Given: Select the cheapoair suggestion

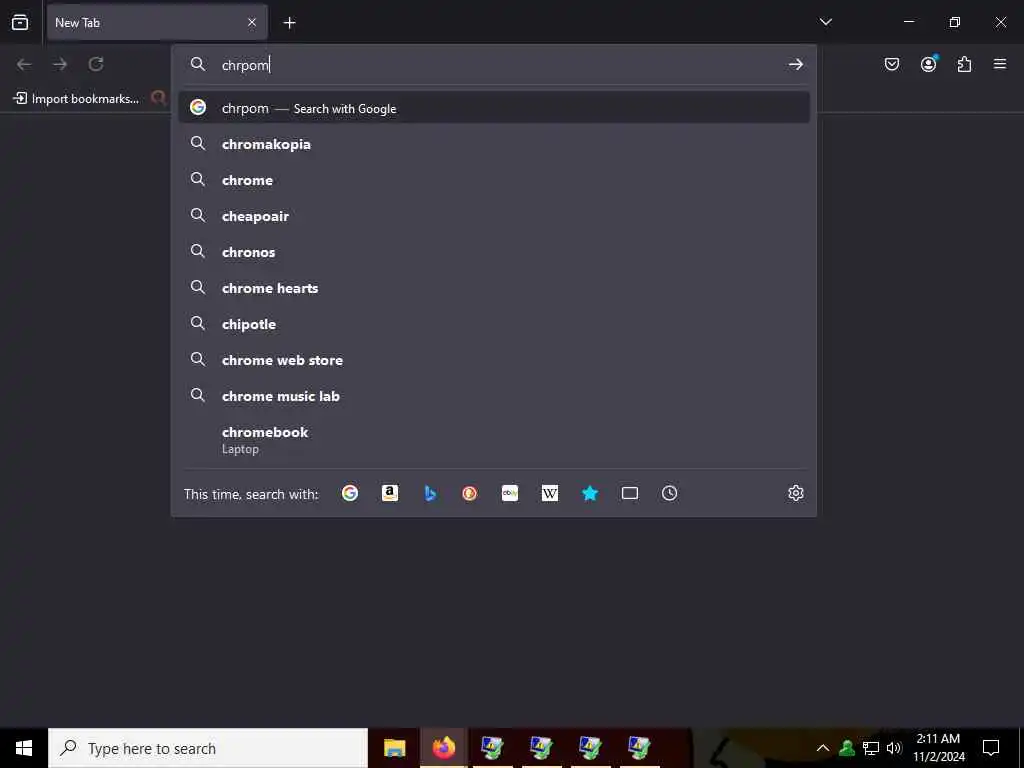Looking at the screenshot, I should [x=494, y=216].
